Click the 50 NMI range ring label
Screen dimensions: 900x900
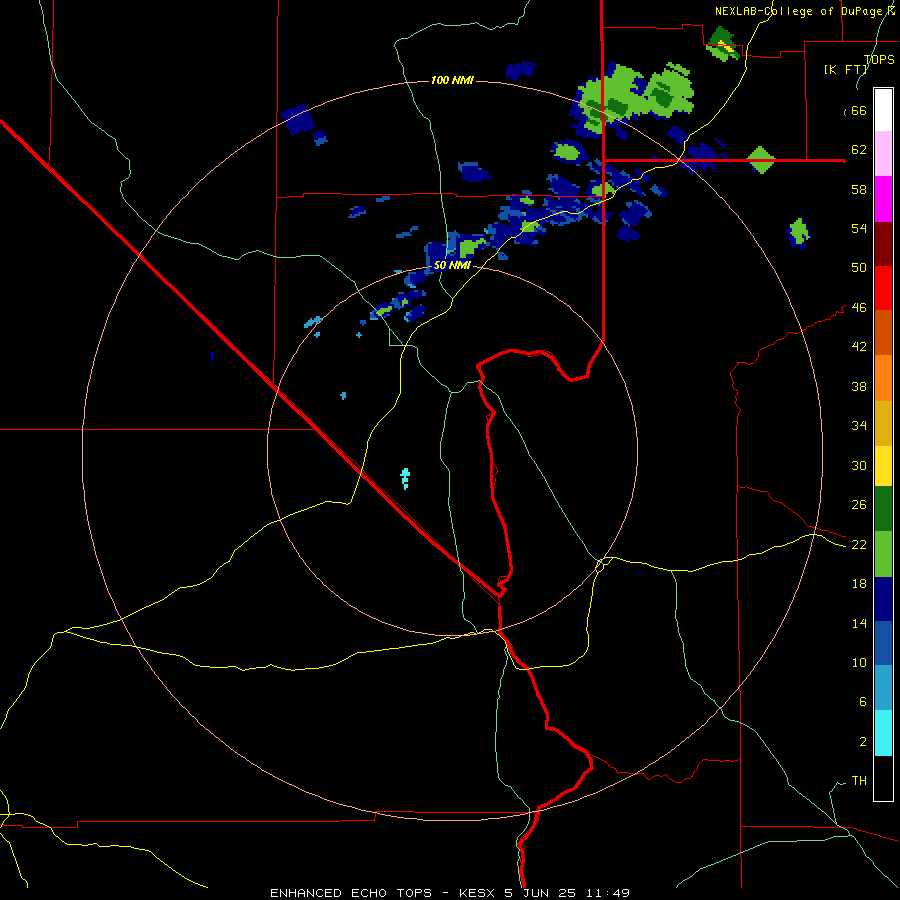coord(452,265)
